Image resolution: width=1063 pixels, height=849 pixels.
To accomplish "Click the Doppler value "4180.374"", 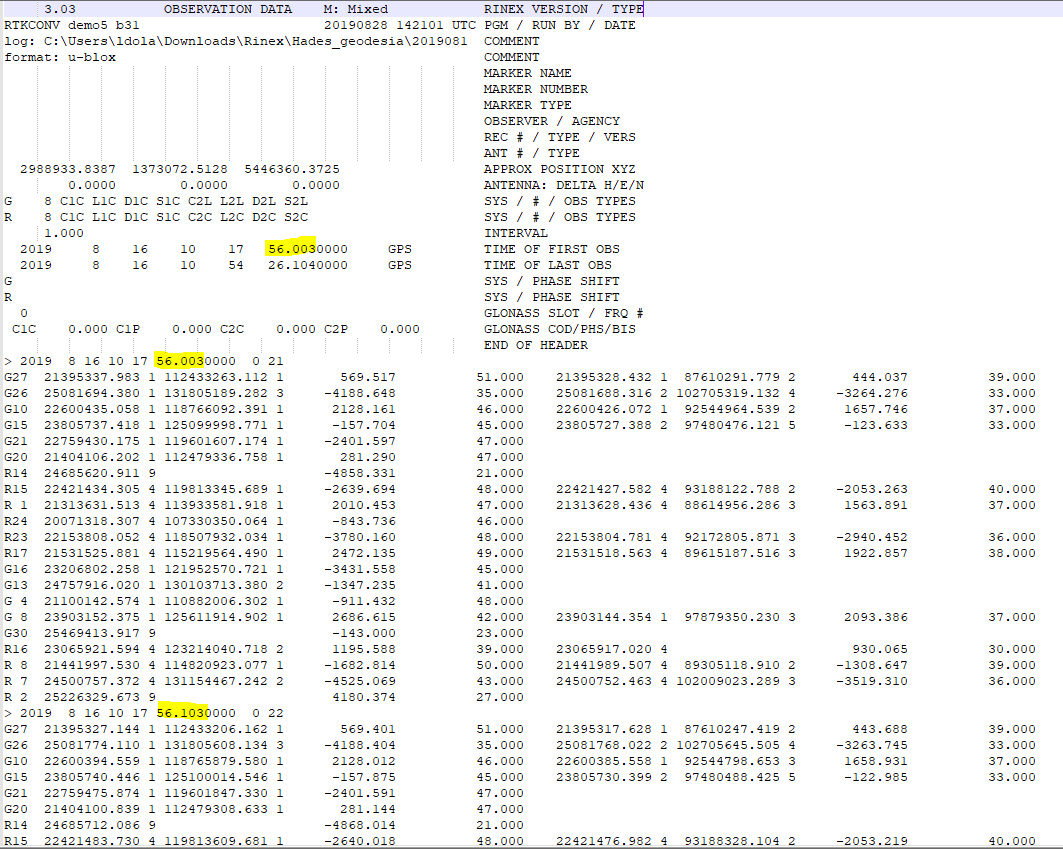I will (364, 697).
